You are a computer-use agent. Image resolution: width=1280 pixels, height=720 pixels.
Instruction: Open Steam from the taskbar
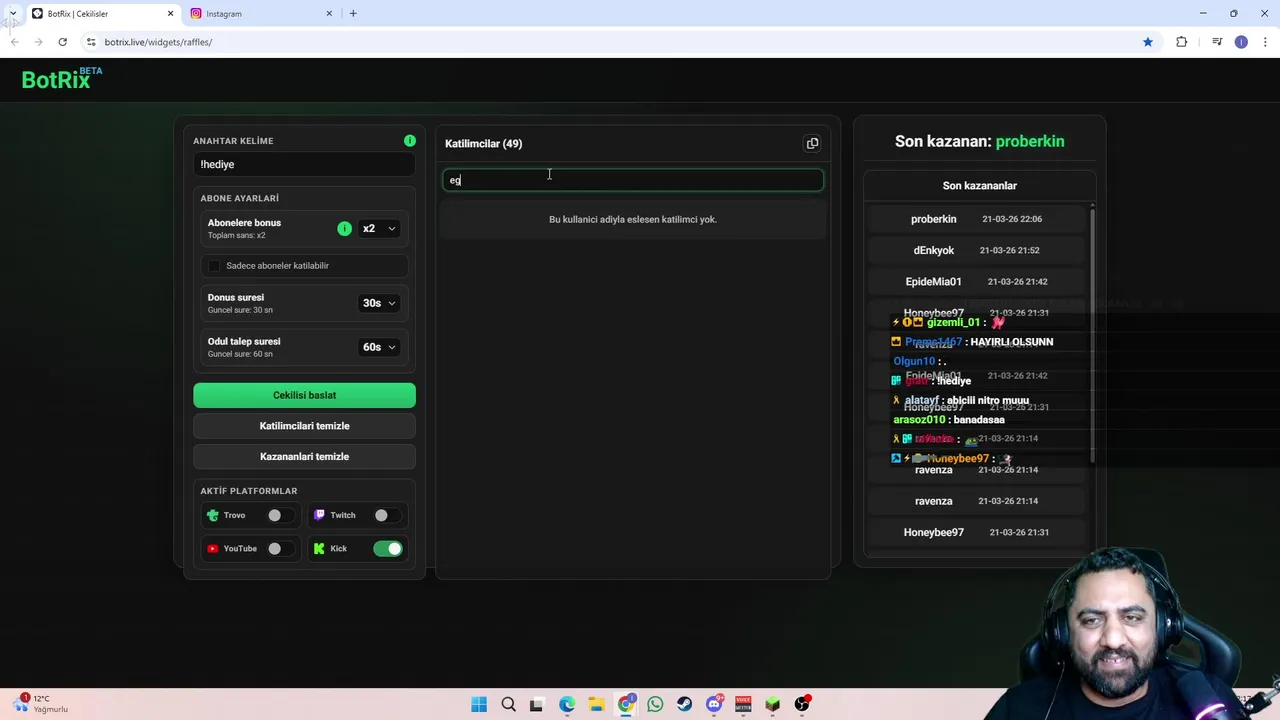684,705
